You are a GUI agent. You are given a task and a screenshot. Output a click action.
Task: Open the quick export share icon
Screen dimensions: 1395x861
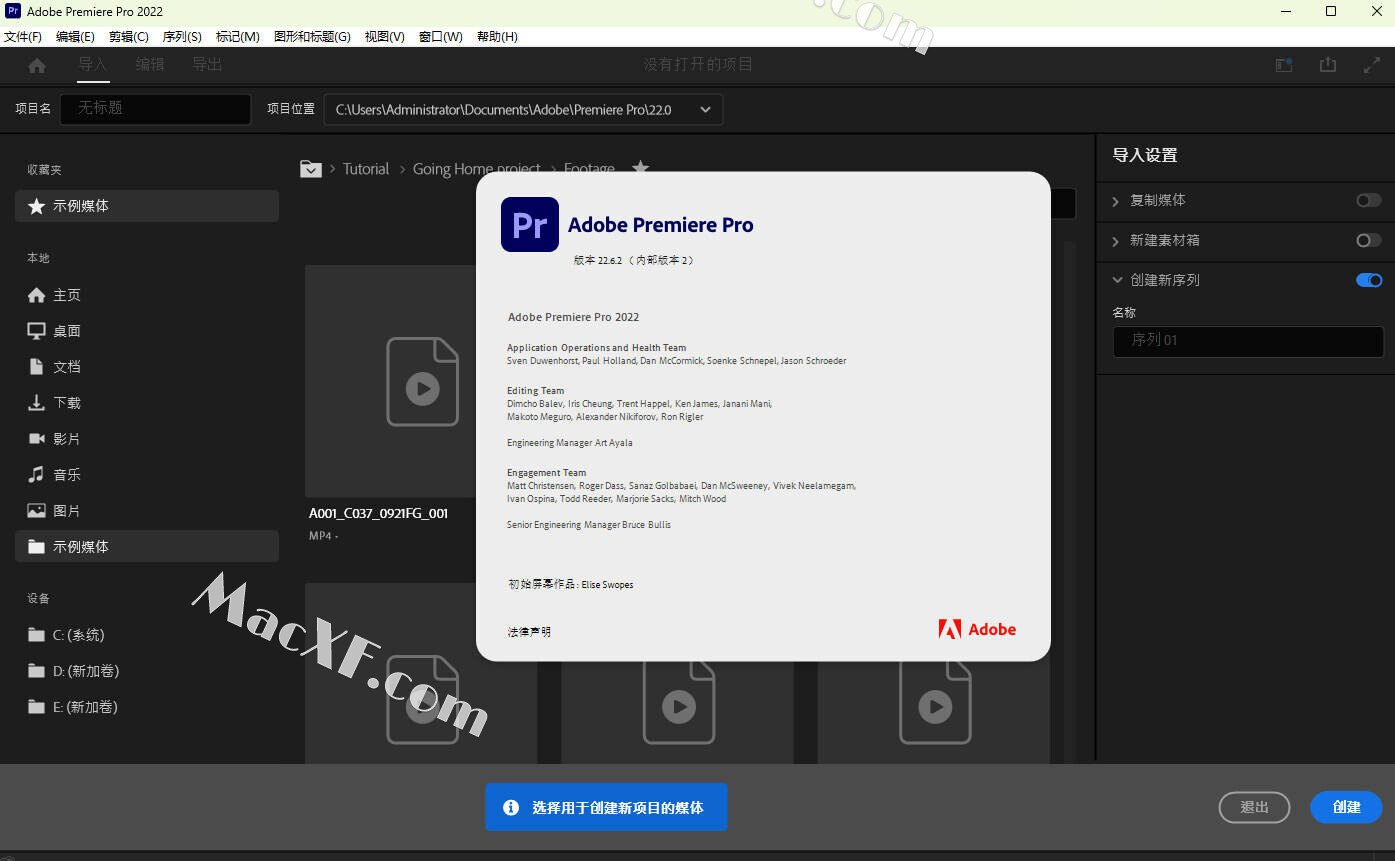point(1328,65)
